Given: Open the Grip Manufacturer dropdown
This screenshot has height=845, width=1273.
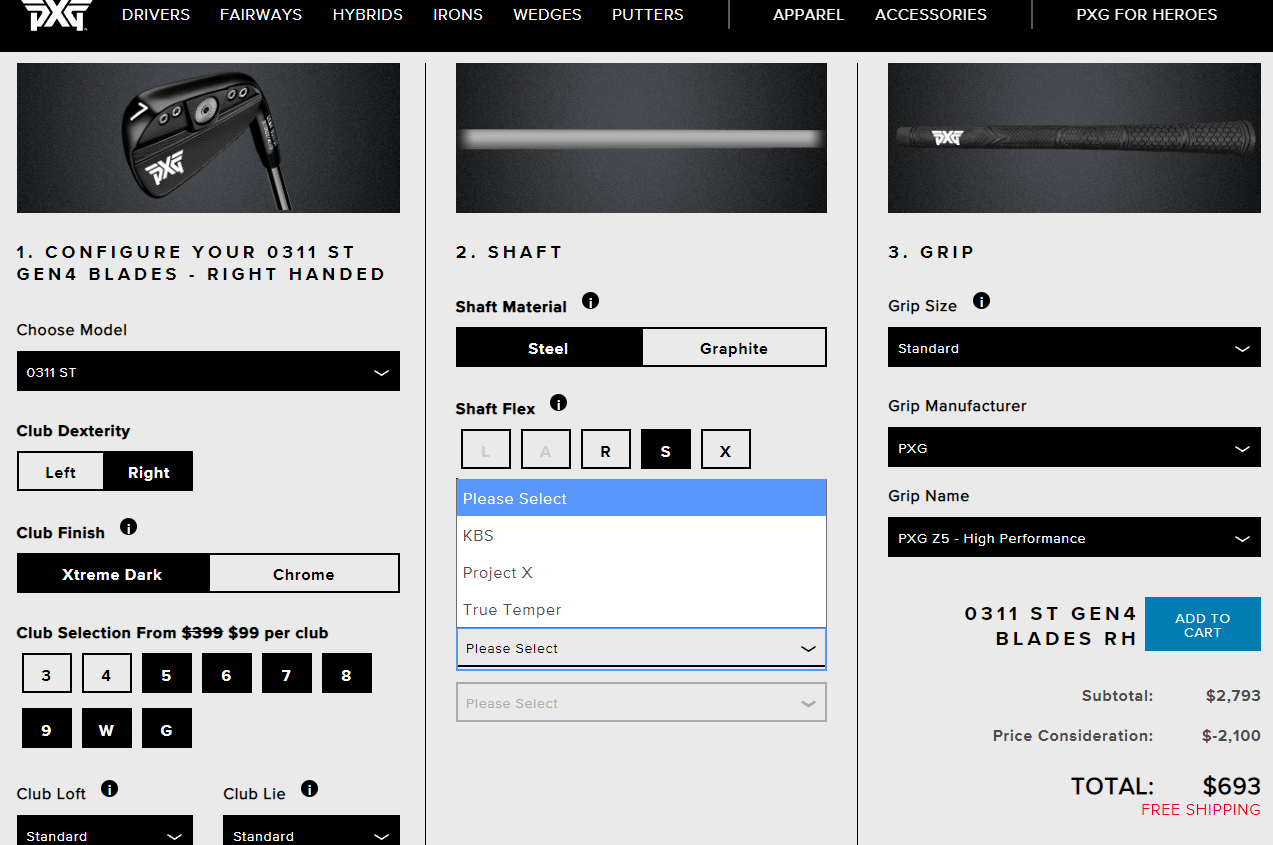Looking at the screenshot, I should click(x=1073, y=448).
